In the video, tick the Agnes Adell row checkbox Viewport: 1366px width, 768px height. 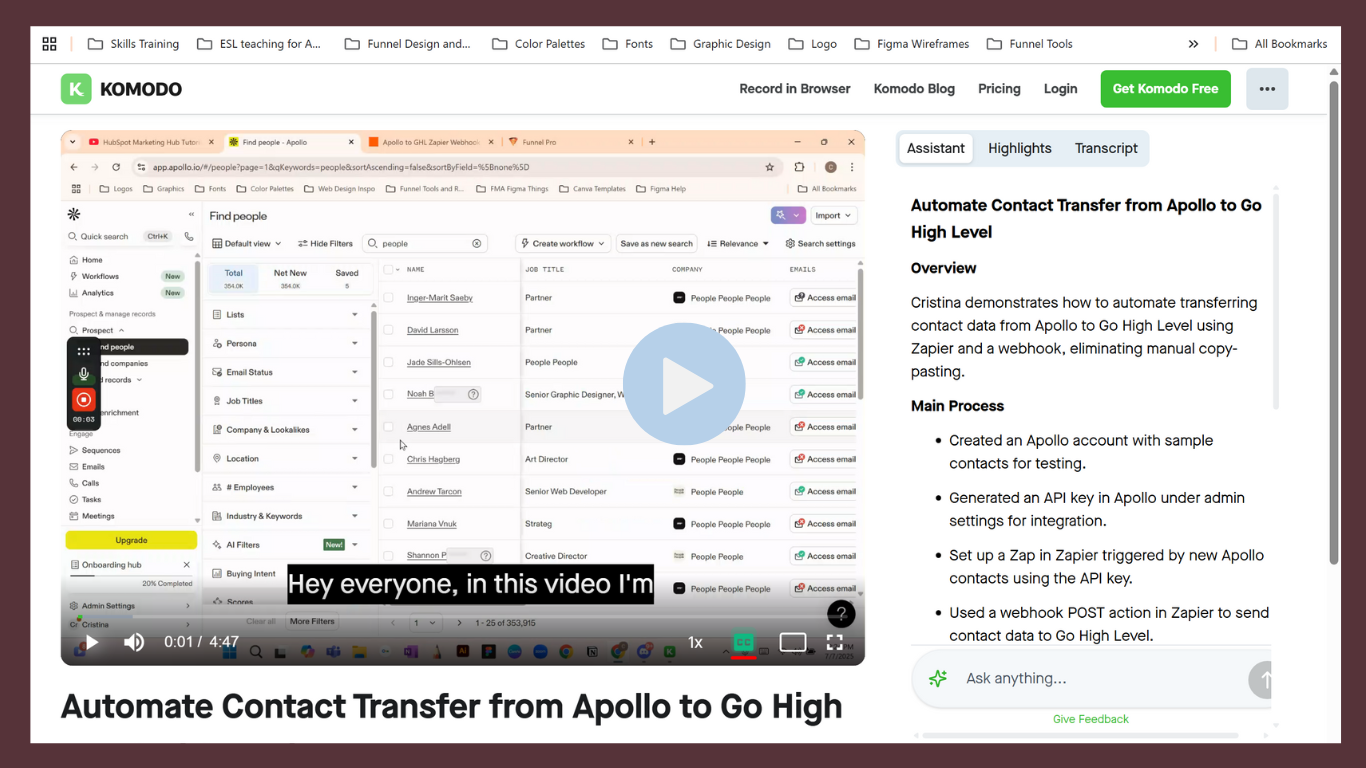coord(388,427)
